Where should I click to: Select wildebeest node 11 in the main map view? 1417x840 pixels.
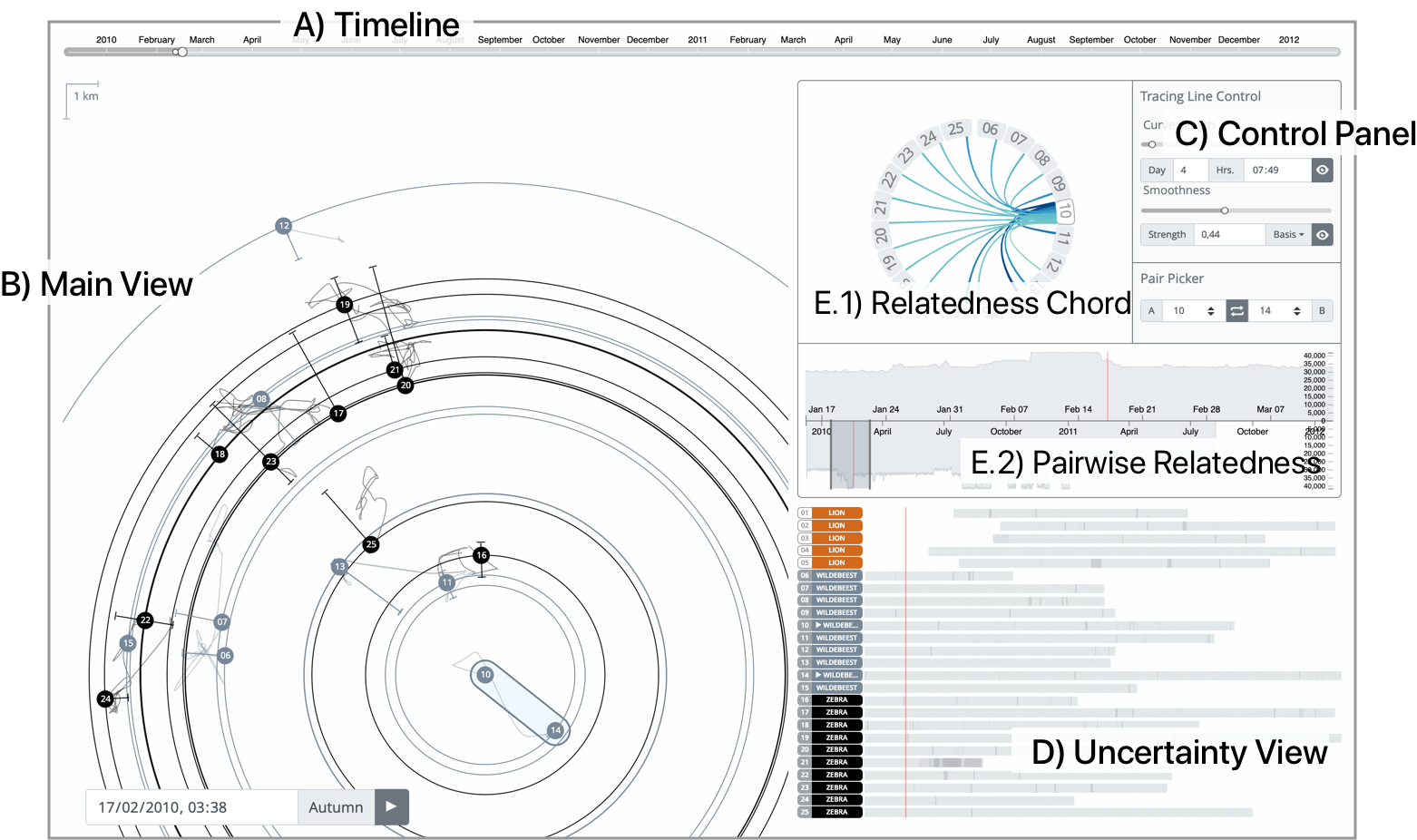(446, 582)
